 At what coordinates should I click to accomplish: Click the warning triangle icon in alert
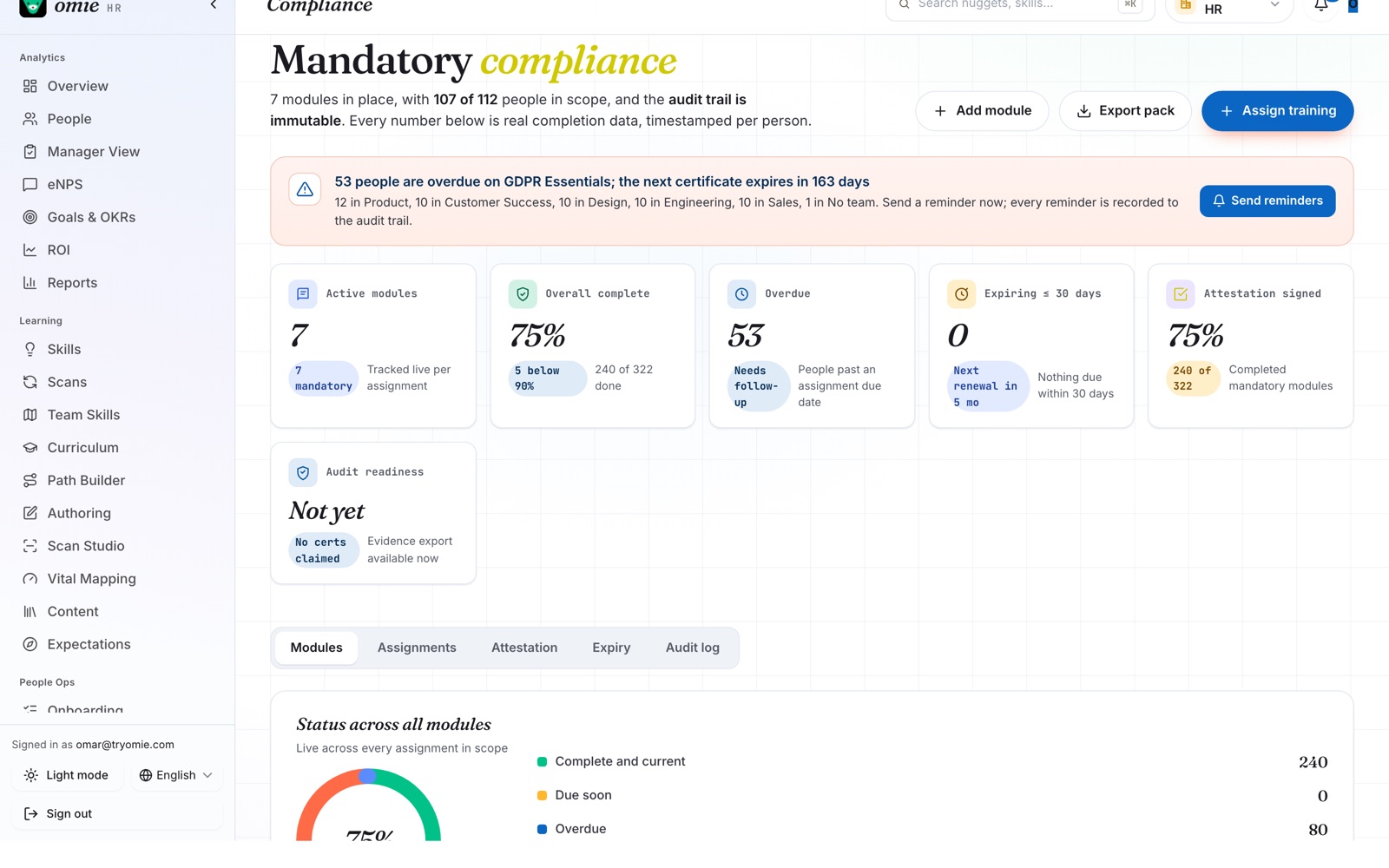(305, 189)
